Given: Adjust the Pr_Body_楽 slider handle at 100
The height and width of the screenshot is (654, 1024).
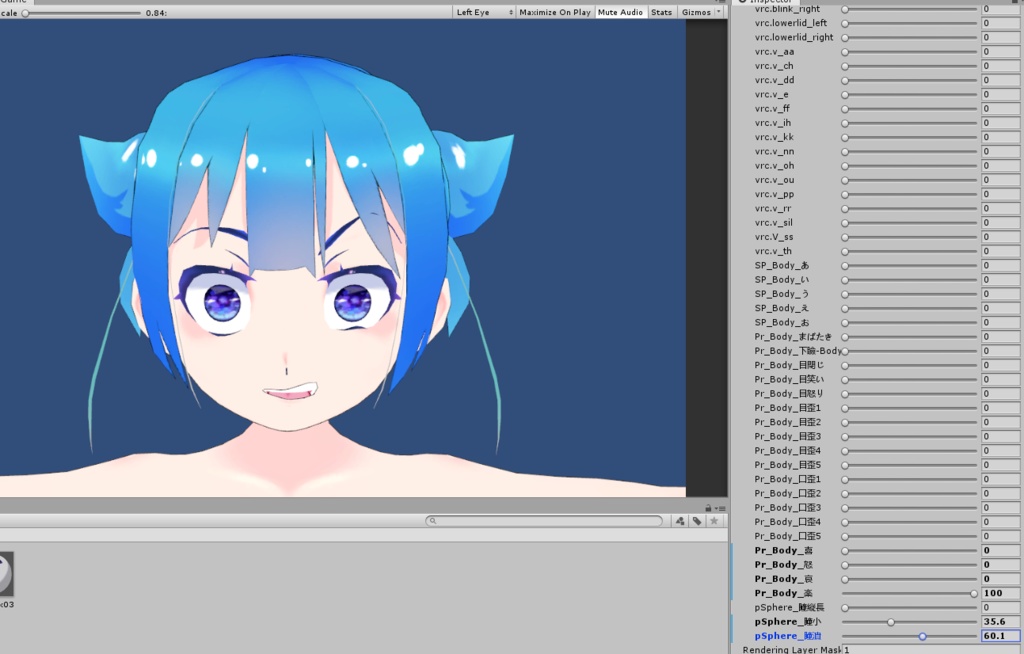Looking at the screenshot, I should (974, 594).
